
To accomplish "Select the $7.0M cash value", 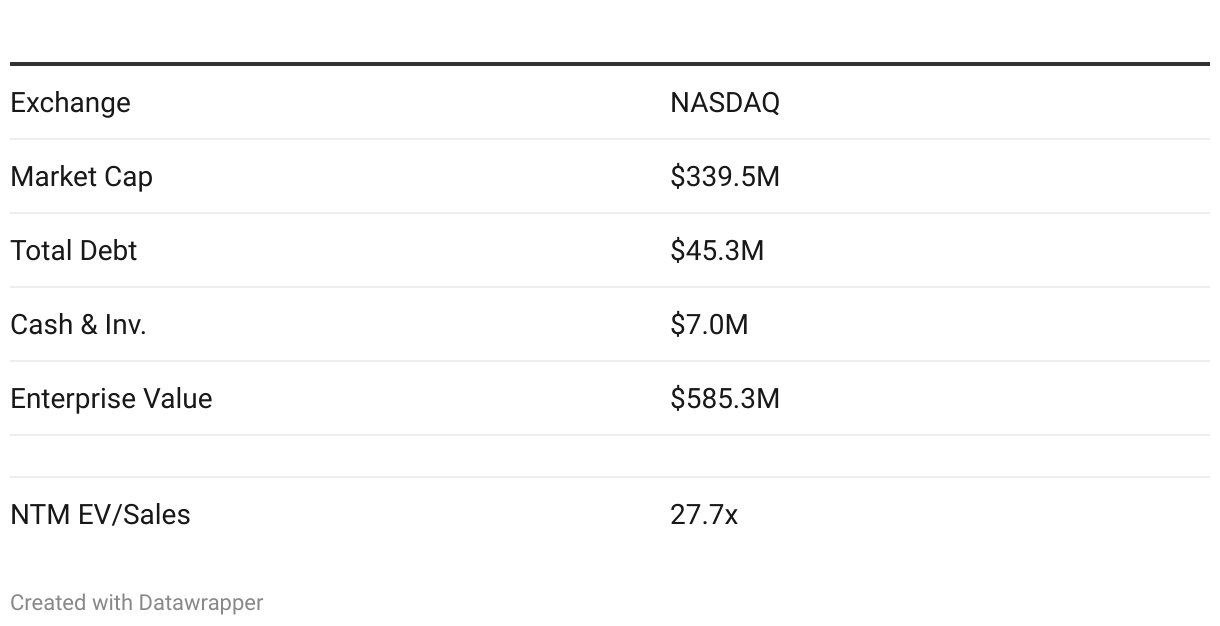I will (708, 325).
